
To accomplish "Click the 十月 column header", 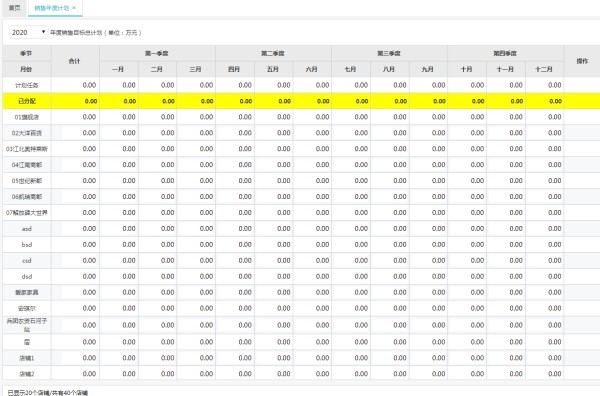I will tap(466, 69).
